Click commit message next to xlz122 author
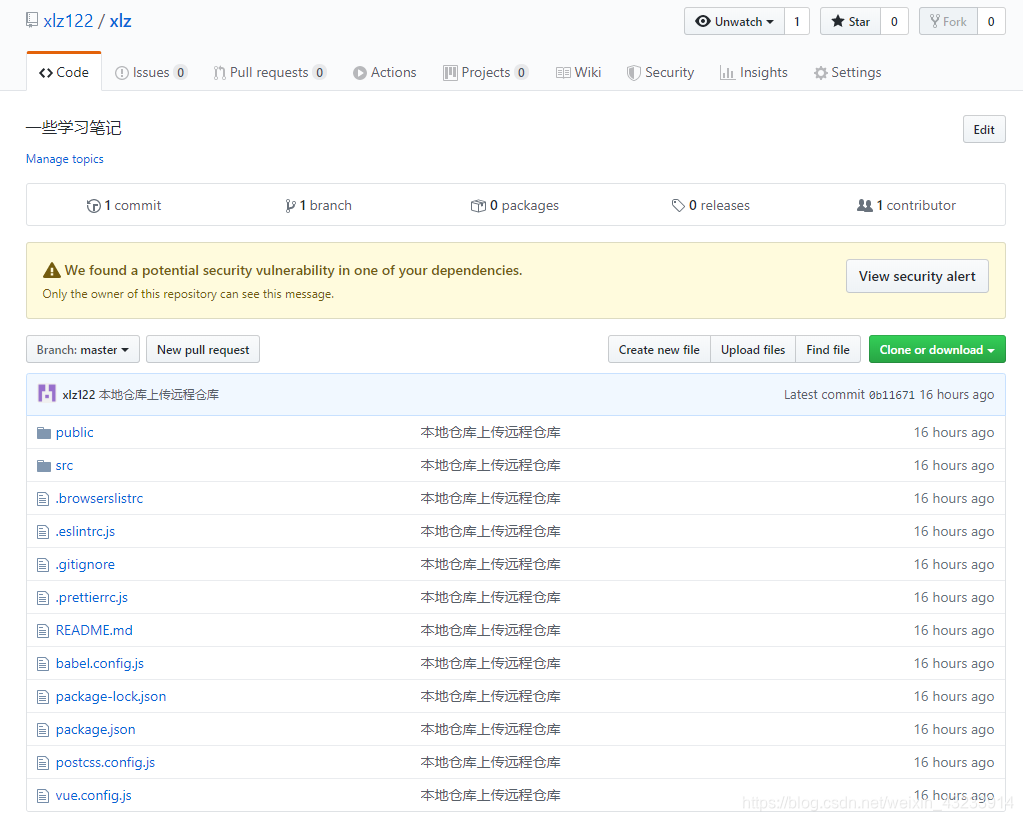Viewport: 1023px width, 821px height. coord(159,395)
